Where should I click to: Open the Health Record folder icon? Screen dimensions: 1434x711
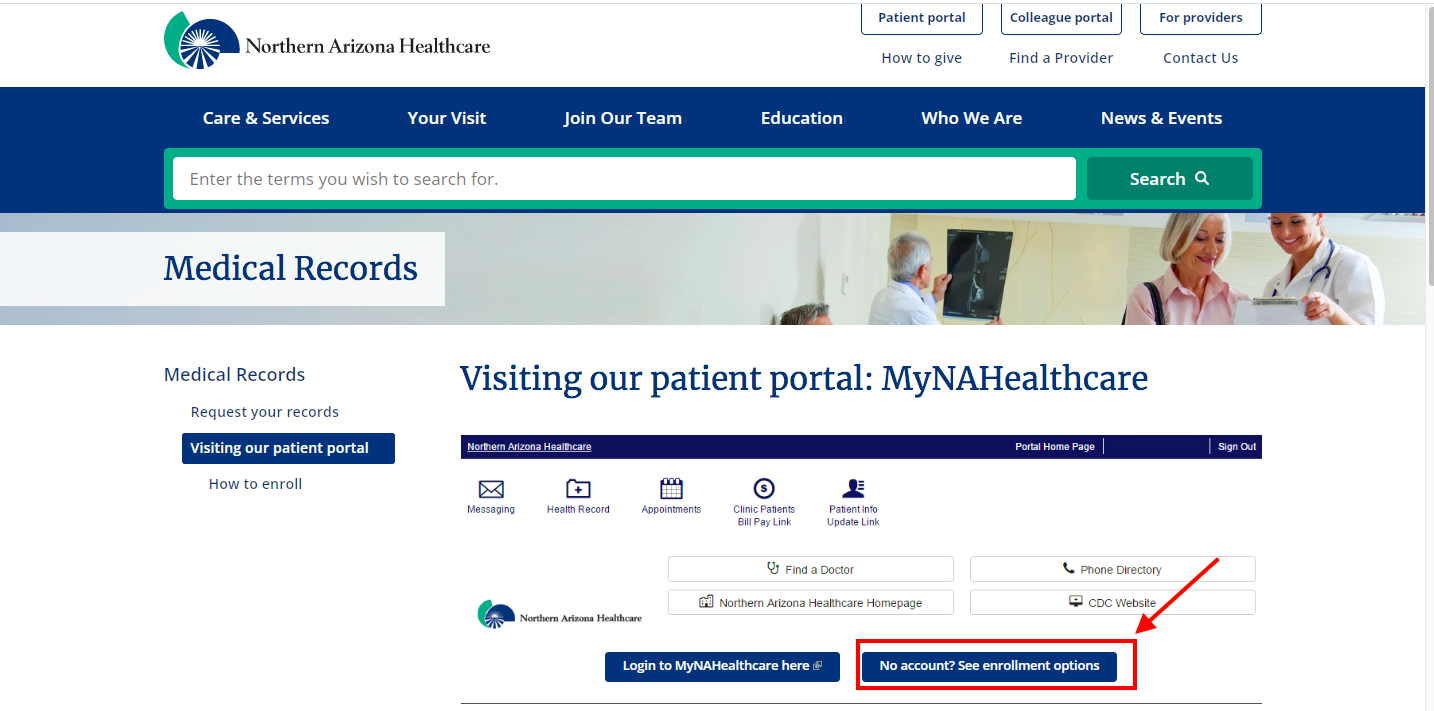pyautogui.click(x=578, y=489)
